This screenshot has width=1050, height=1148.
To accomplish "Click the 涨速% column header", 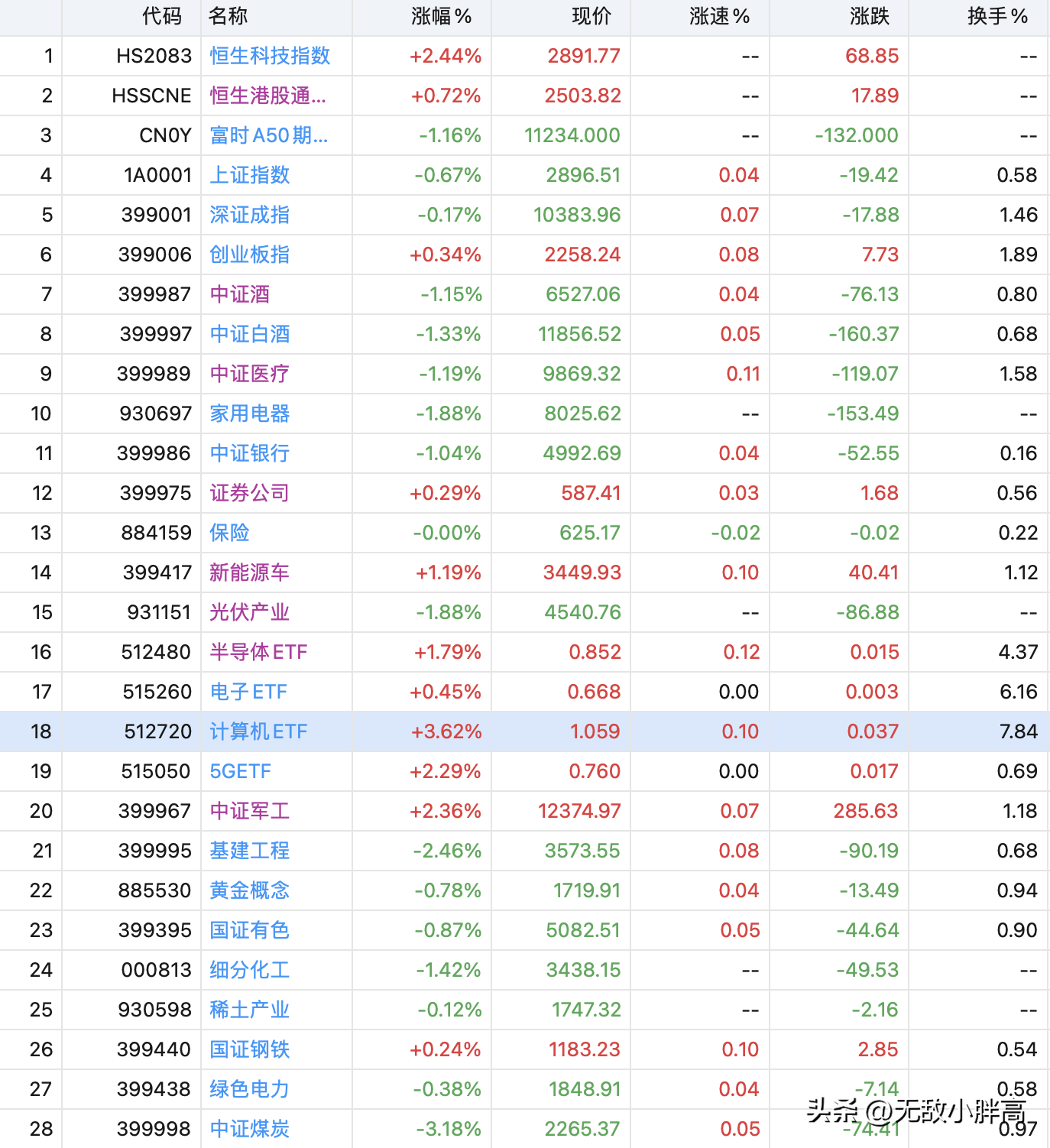I will (x=719, y=16).
